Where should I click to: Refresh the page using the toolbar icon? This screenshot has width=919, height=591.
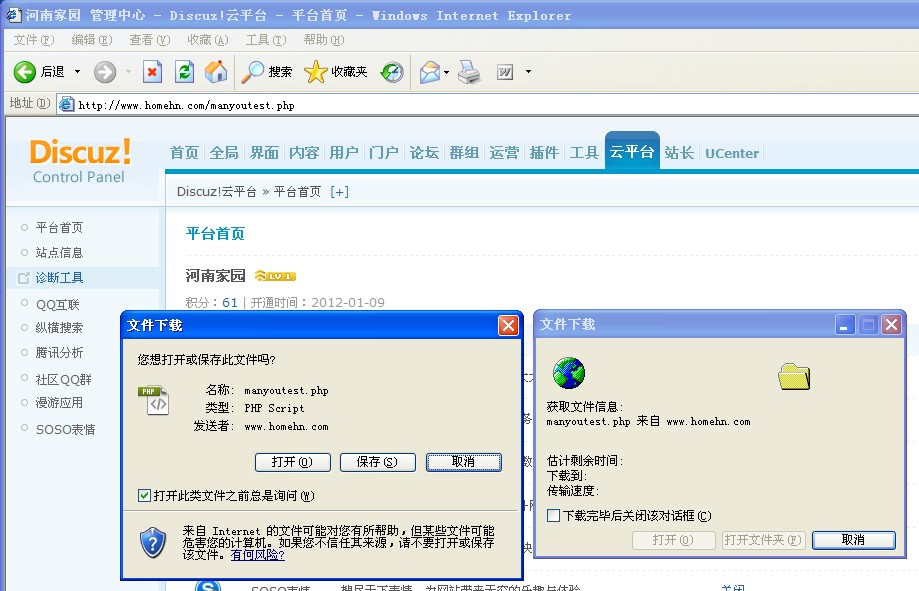coord(184,72)
